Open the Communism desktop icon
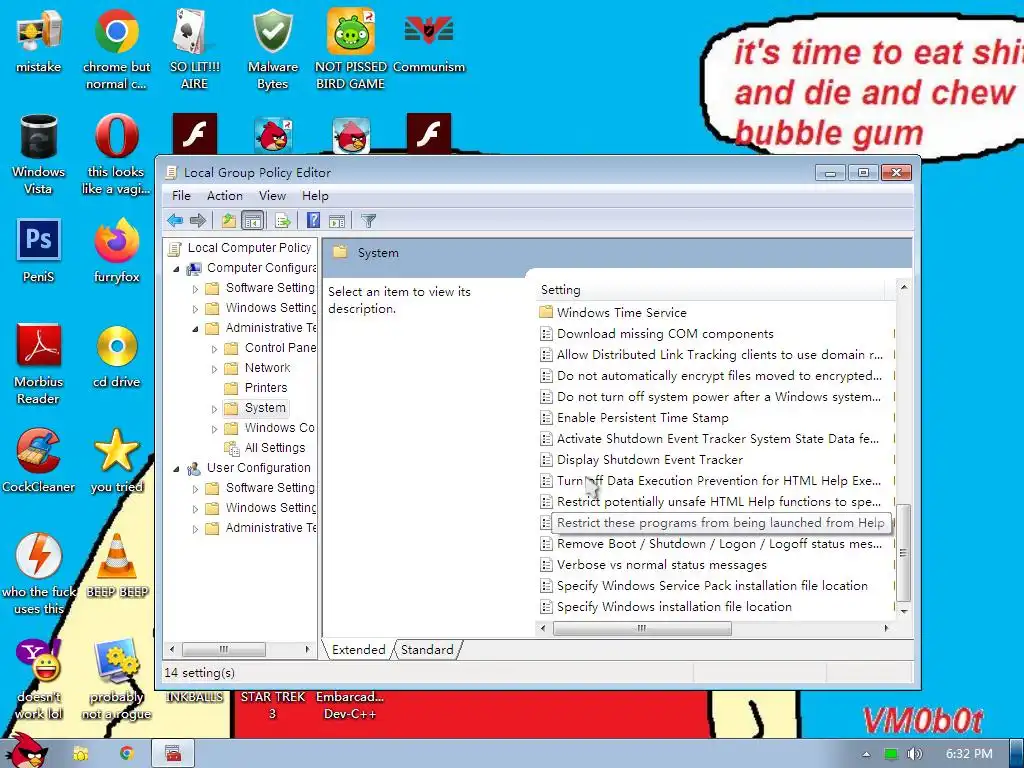 429,42
